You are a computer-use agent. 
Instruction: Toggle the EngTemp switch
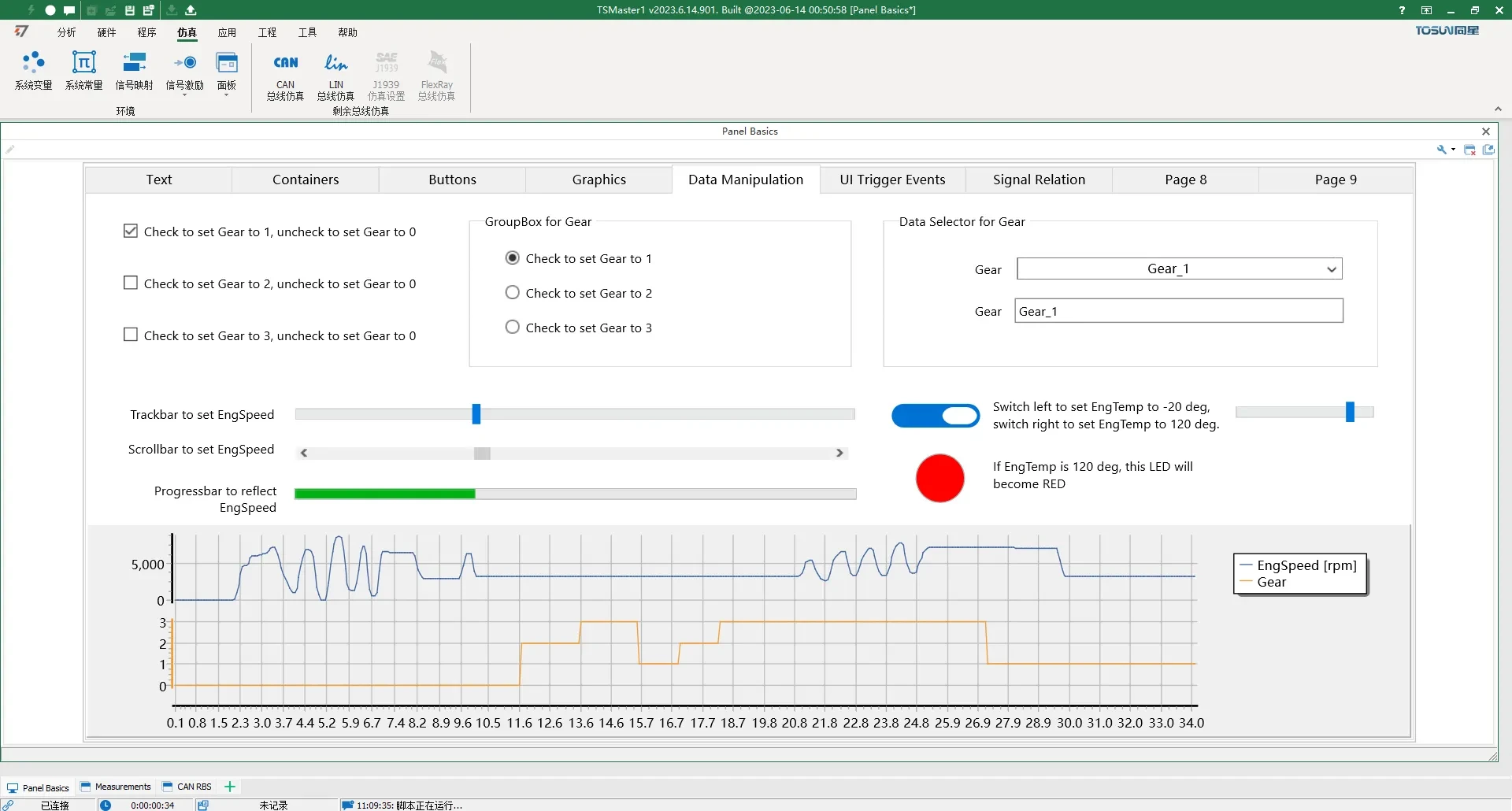pos(936,416)
